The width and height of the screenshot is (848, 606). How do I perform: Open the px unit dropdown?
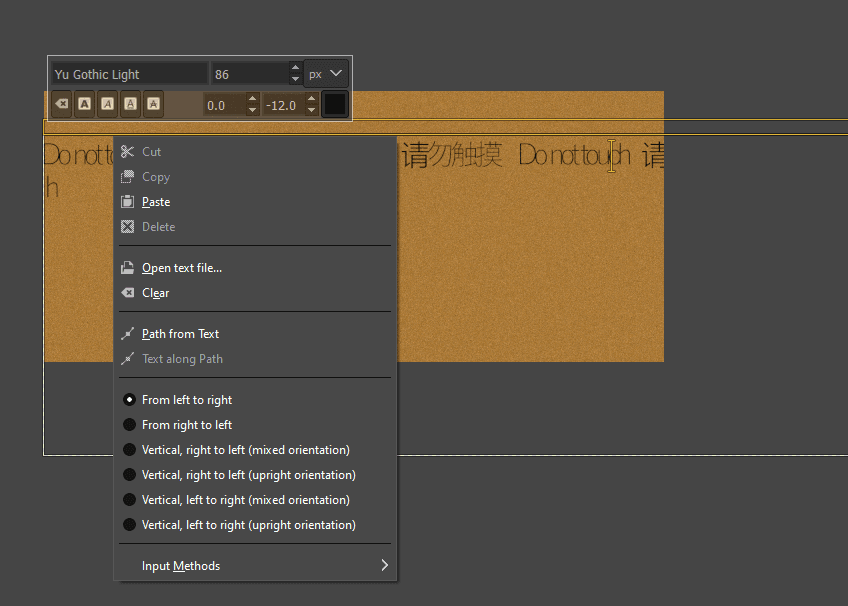pos(326,74)
